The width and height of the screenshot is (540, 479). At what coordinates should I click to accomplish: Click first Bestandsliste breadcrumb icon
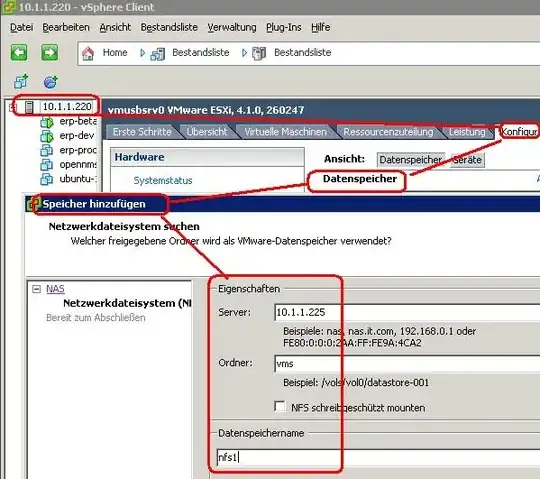pos(158,54)
